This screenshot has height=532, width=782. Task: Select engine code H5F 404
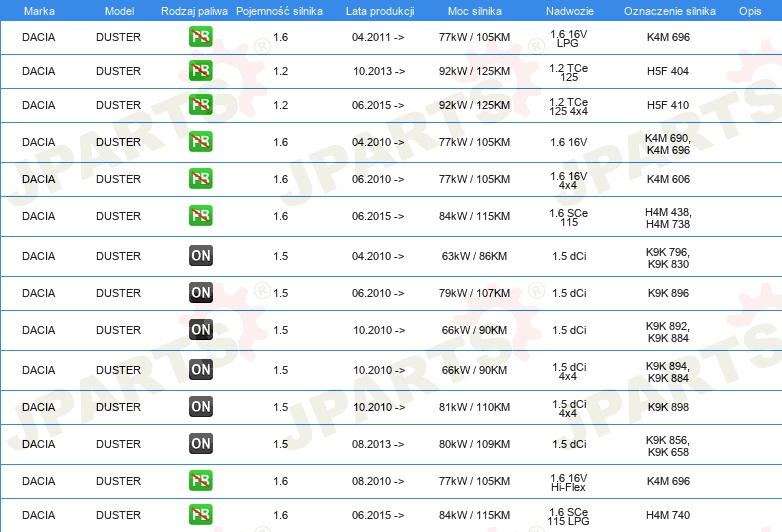tap(668, 71)
